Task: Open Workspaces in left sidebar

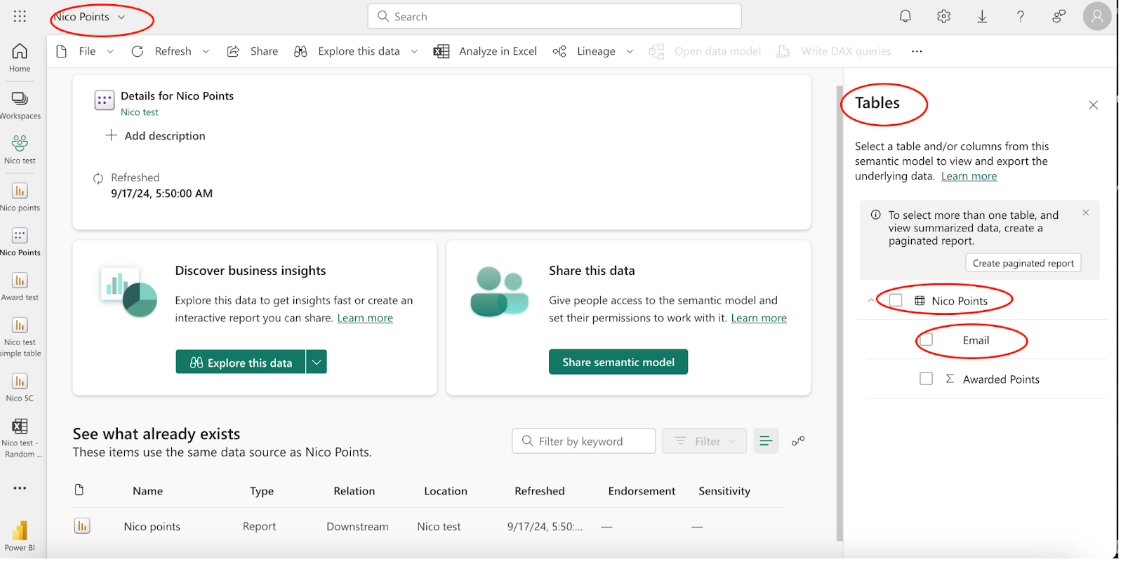Action: click(x=20, y=104)
